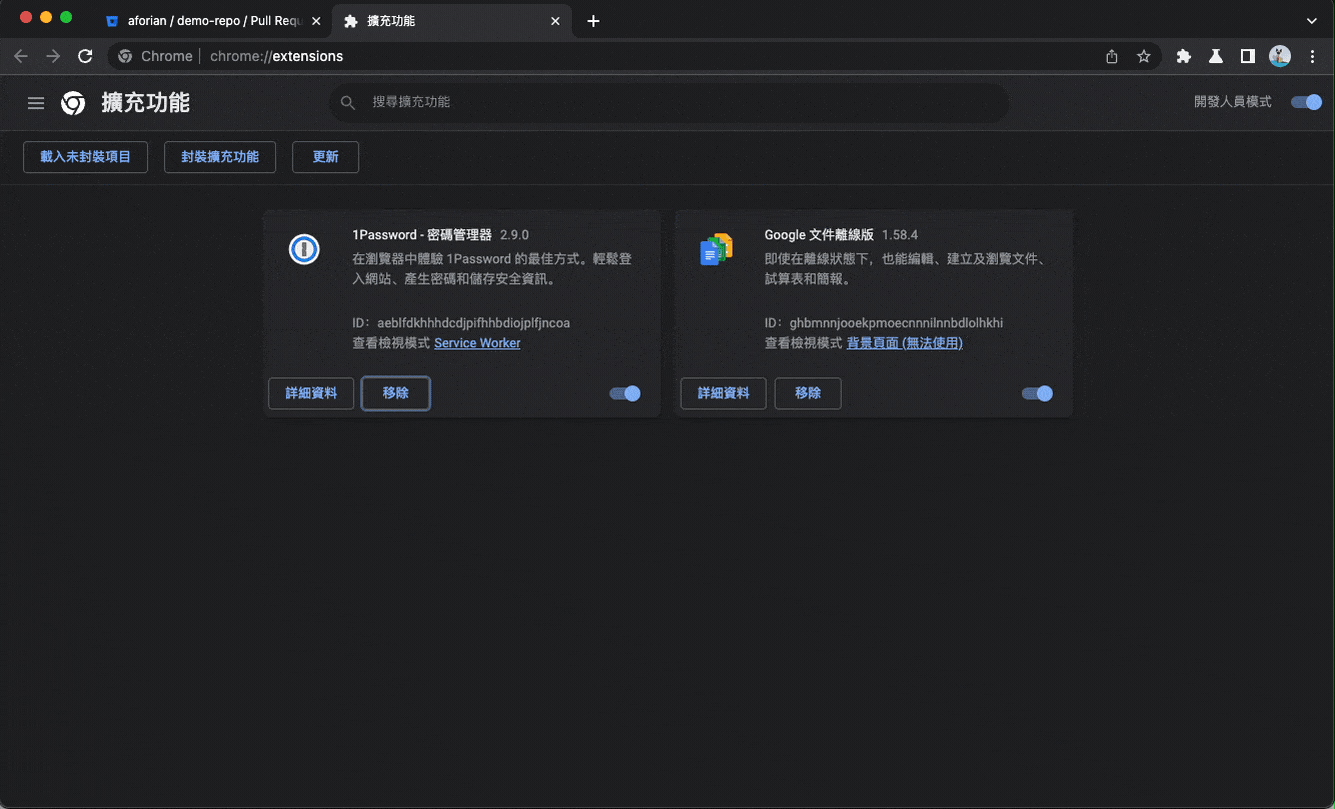Turn off Google 文件離線版 extension toggle
The image size is (1335, 809).
(1037, 394)
